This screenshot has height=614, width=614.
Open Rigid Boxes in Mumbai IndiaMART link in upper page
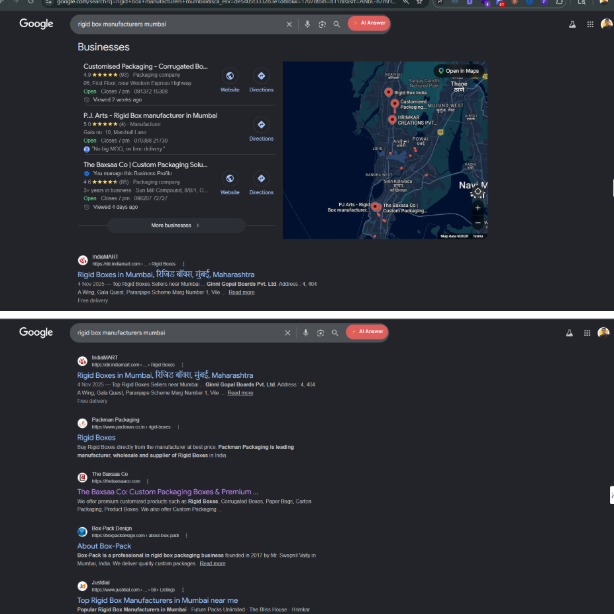(x=166, y=274)
